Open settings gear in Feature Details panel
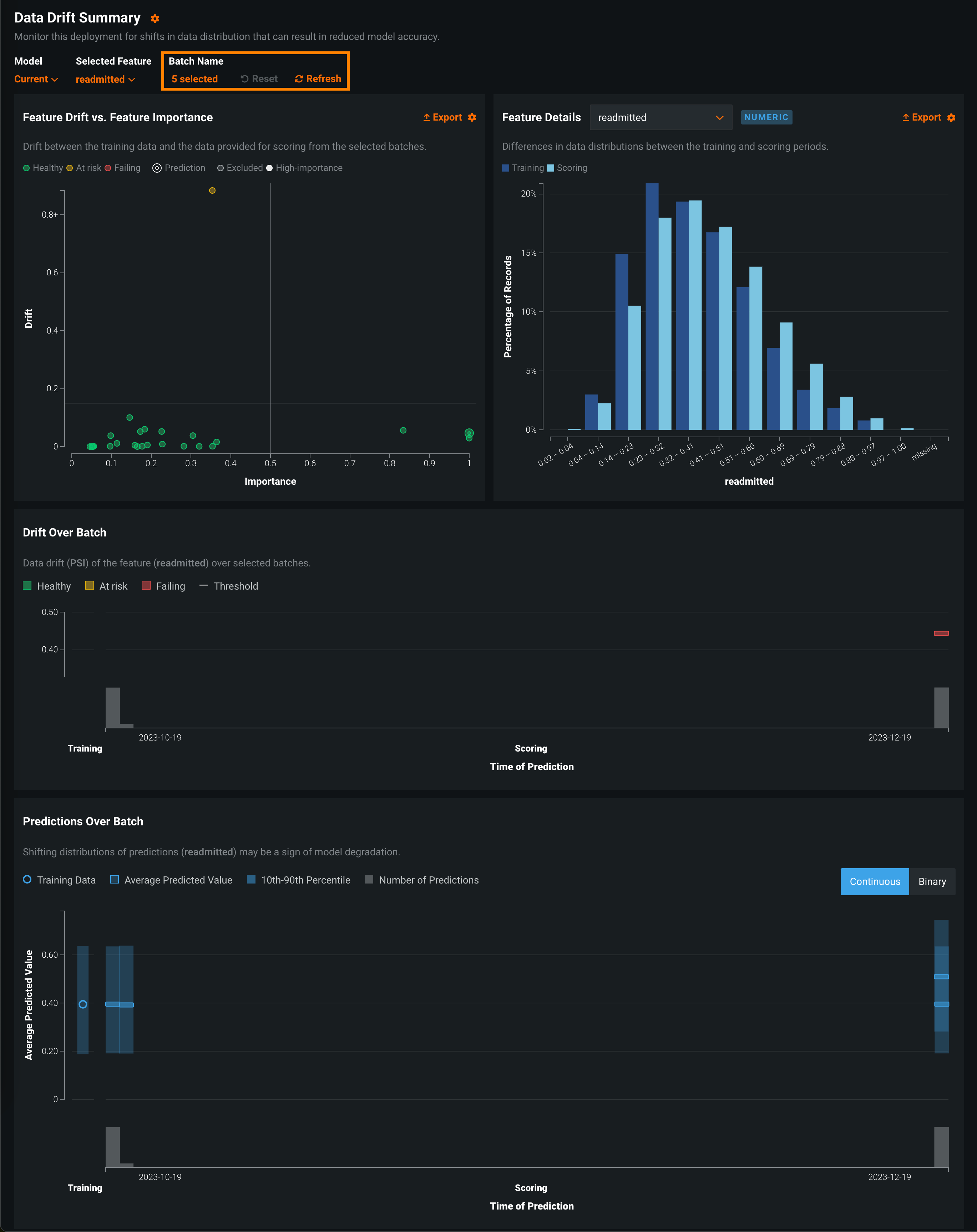 [x=951, y=118]
